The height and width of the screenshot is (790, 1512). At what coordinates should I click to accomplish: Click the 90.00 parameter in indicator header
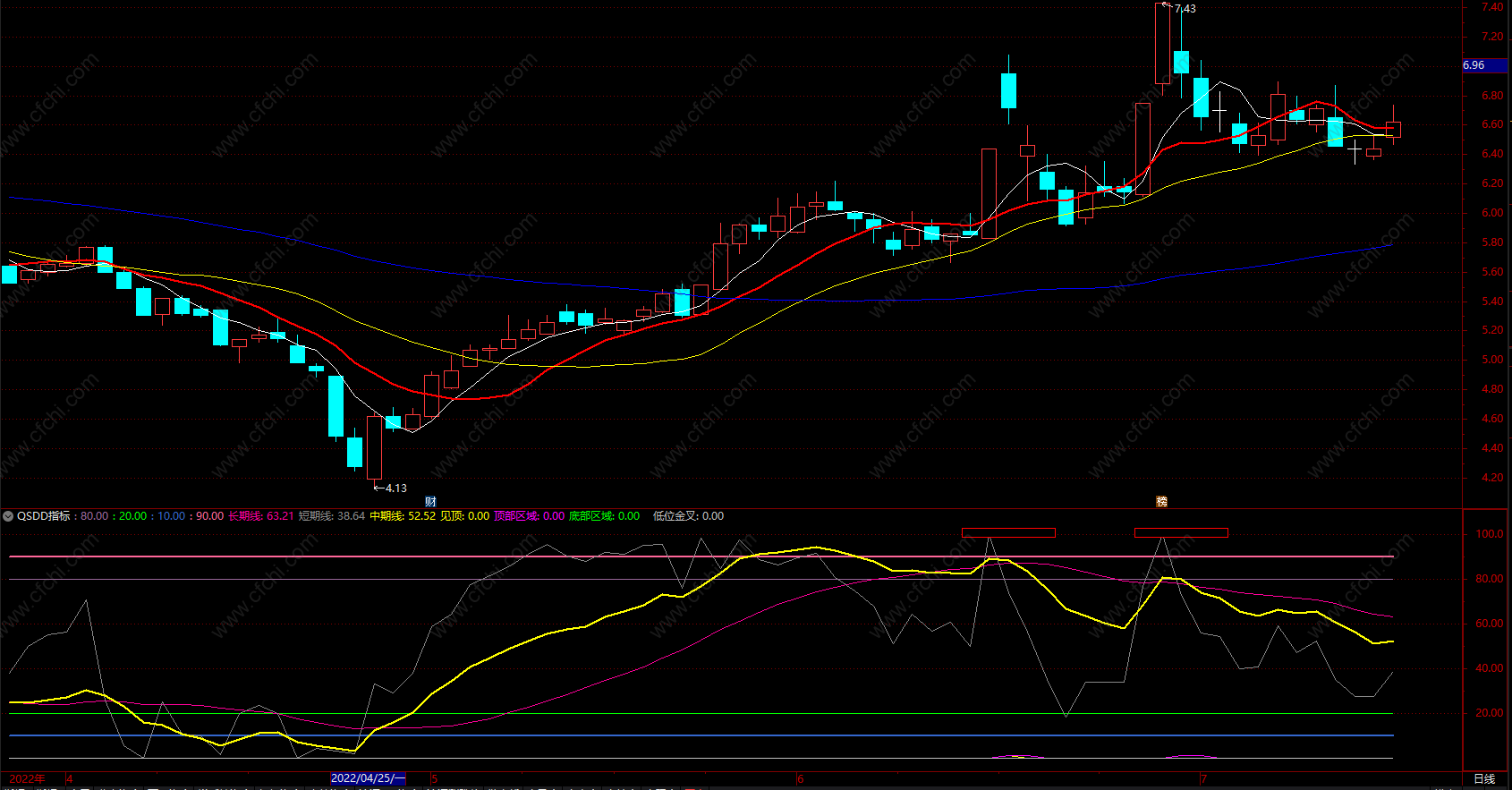pos(210,516)
